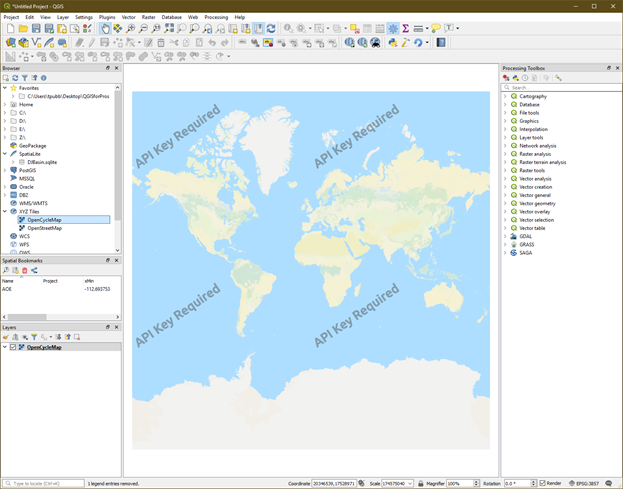623x489 pixels.
Task: Expand the Vector geometry group
Action: pos(505,203)
